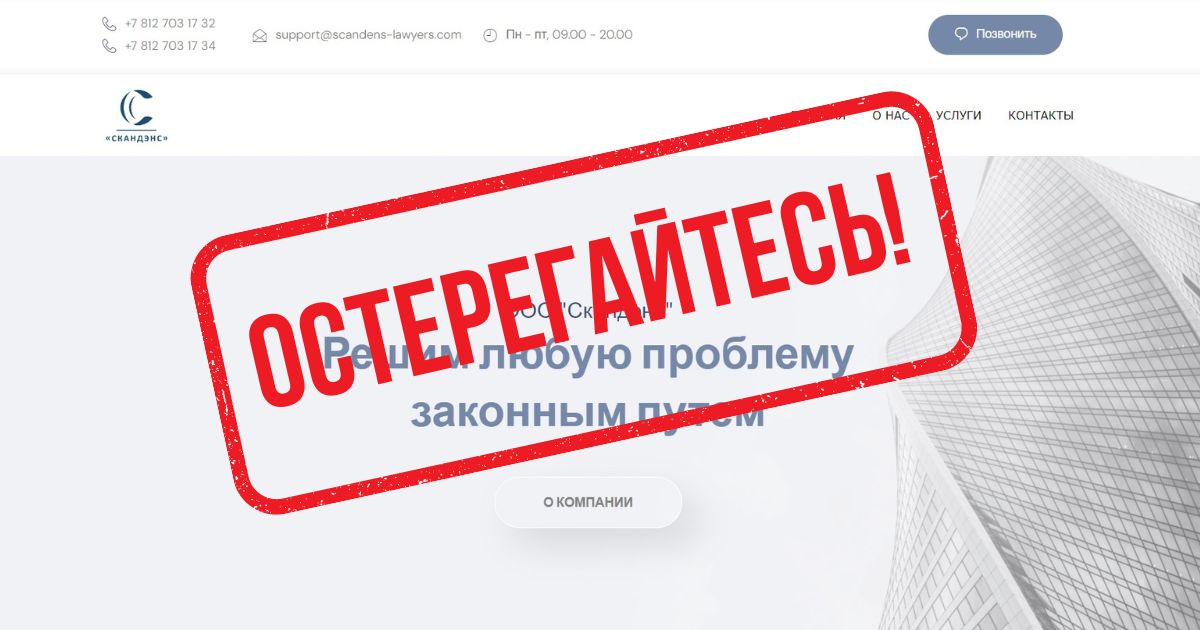Click the 'законным путем' heading line
Image resolution: width=1200 pixels, height=630 pixels.
coord(588,411)
